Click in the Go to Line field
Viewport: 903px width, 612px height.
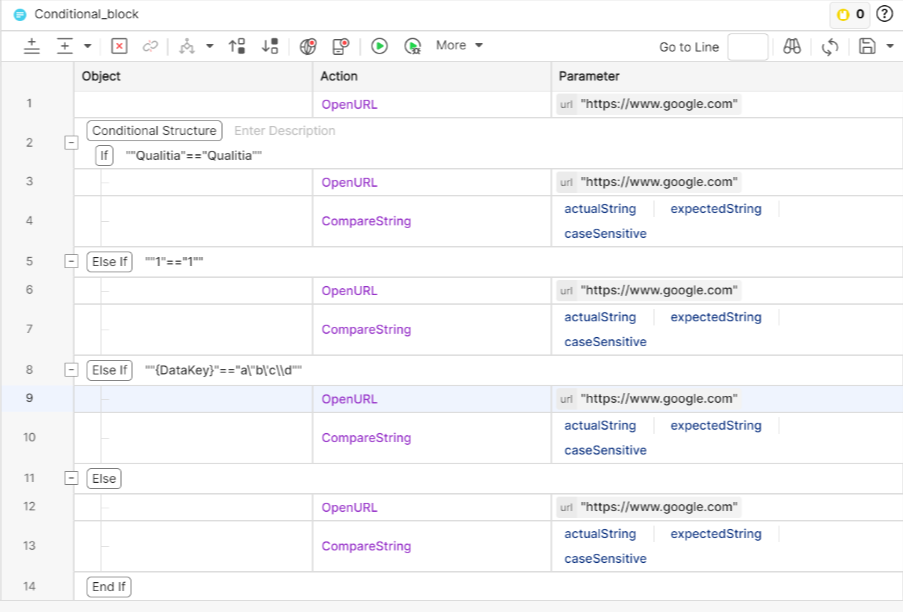pyautogui.click(x=747, y=47)
